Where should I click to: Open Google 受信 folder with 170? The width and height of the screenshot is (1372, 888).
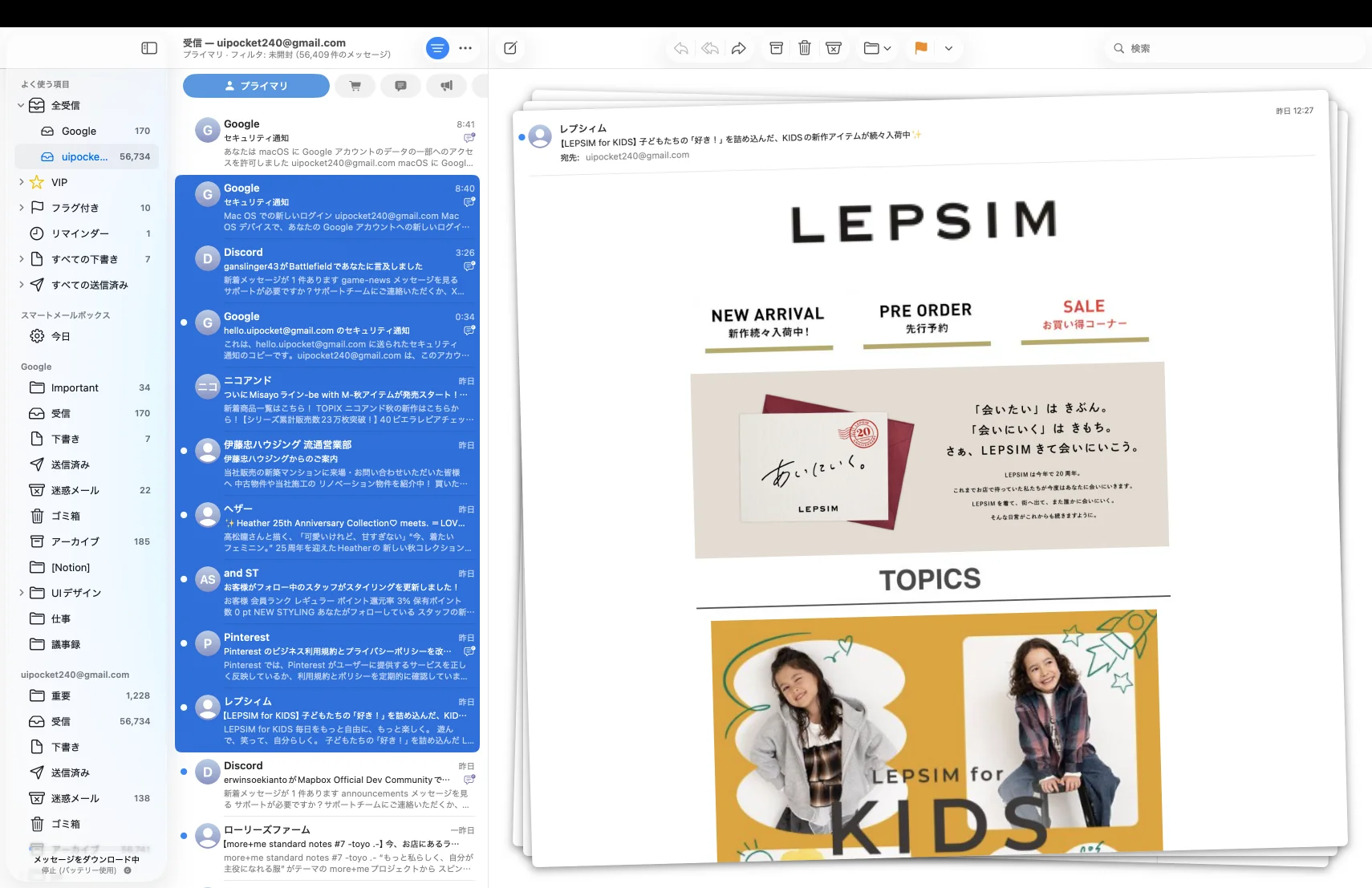(87, 413)
